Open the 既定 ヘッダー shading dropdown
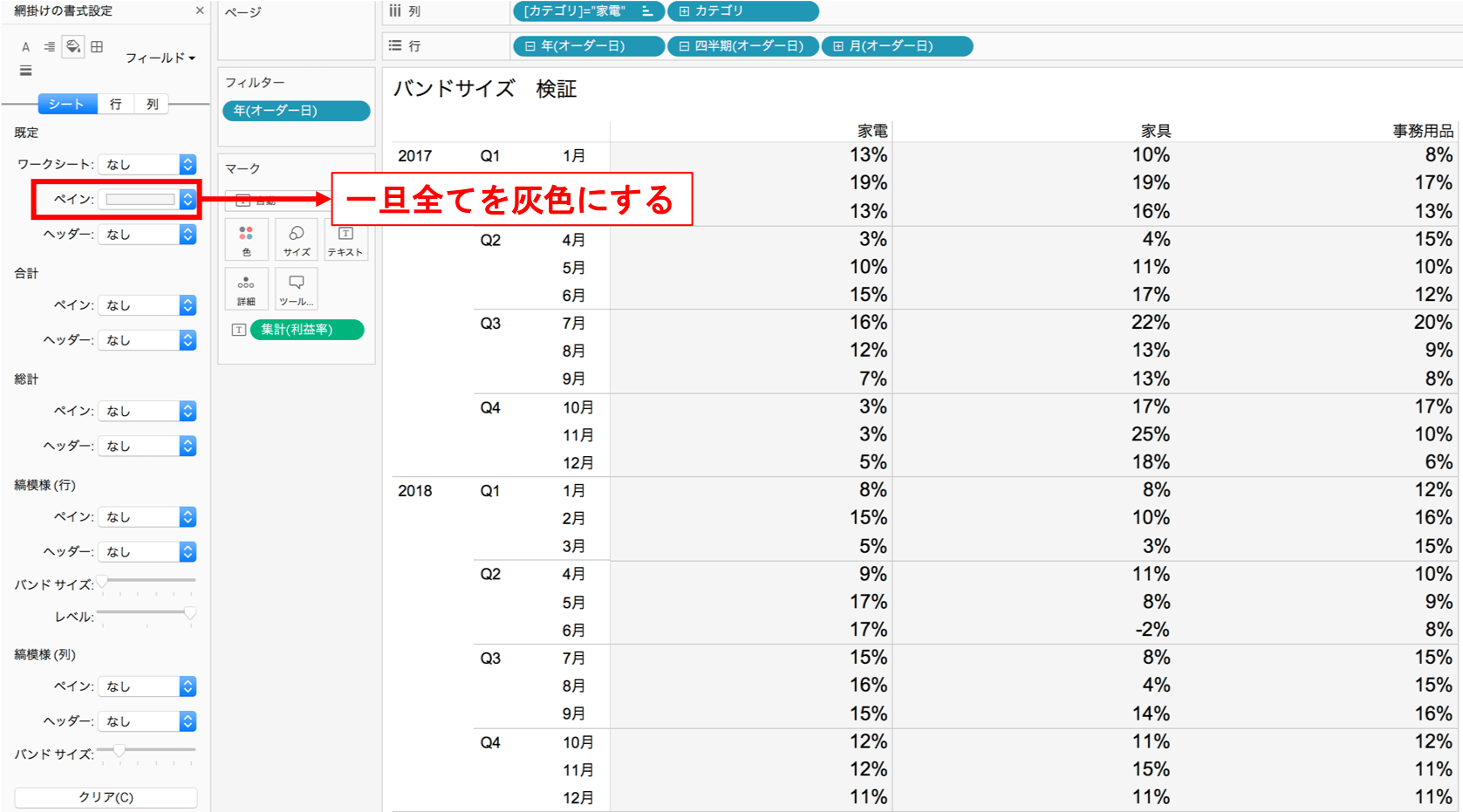 (x=147, y=234)
